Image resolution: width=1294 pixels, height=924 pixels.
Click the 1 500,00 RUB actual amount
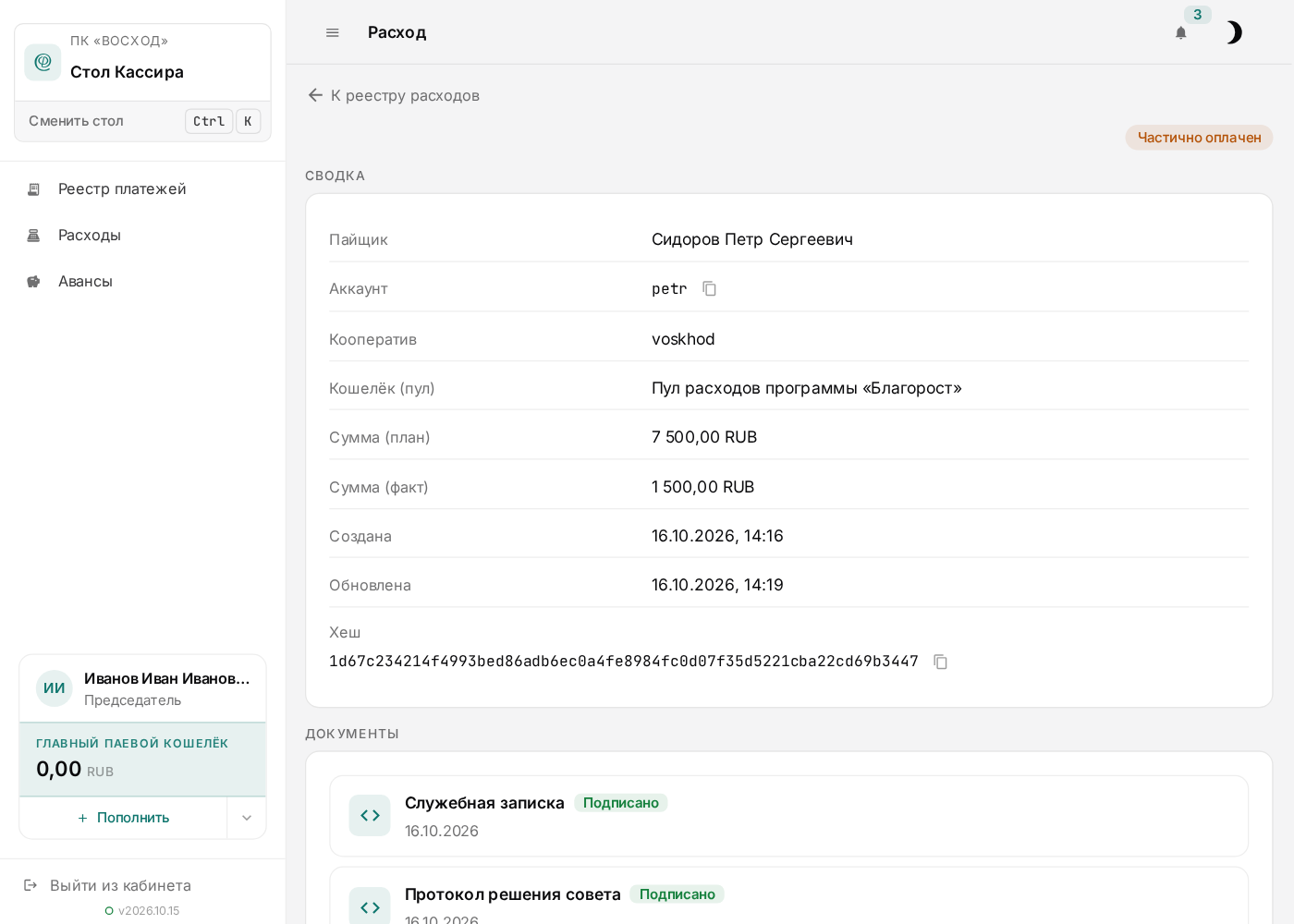[x=703, y=487]
